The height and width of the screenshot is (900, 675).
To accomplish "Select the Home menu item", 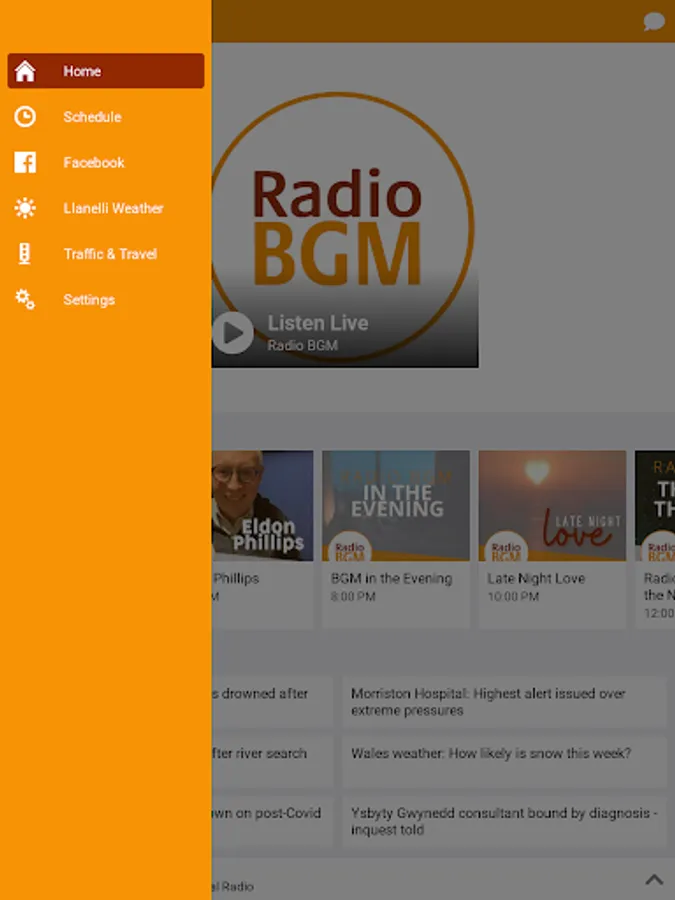I will click(x=106, y=71).
